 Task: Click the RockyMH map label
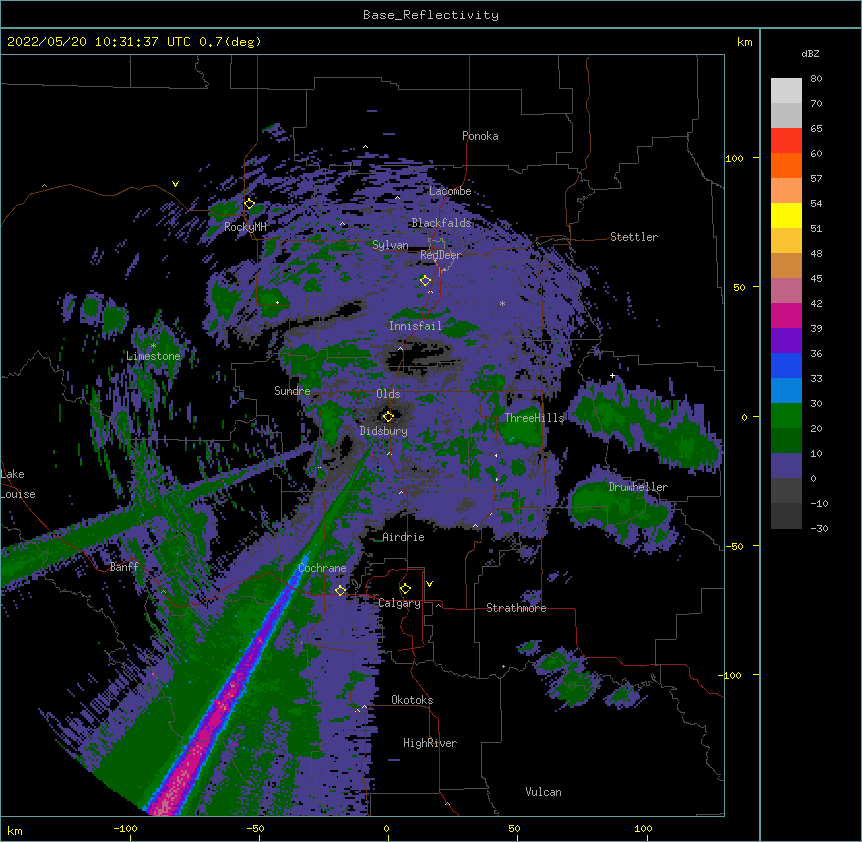pyautogui.click(x=245, y=227)
